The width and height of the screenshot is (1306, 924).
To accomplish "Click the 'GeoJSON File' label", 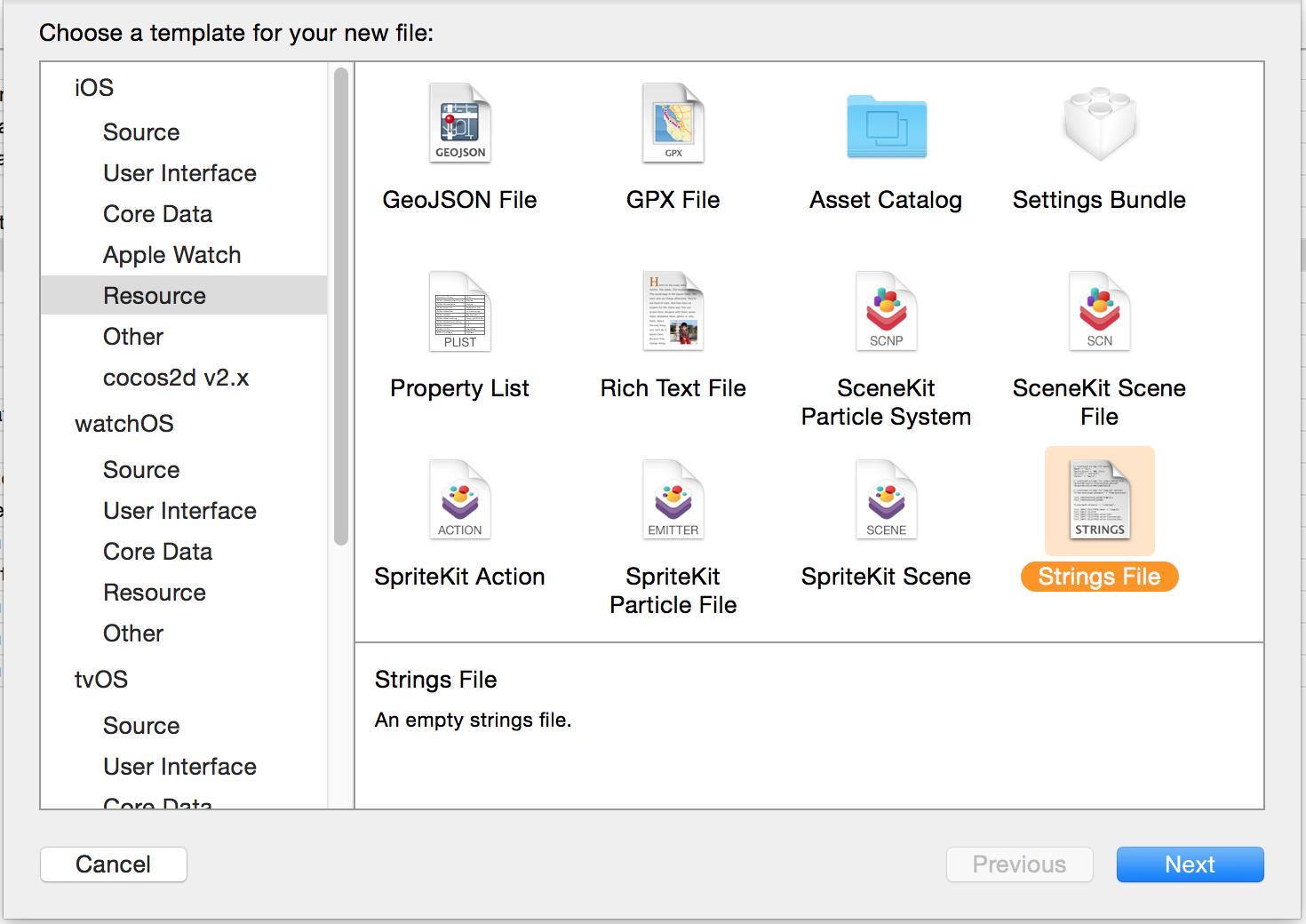I will click(459, 200).
